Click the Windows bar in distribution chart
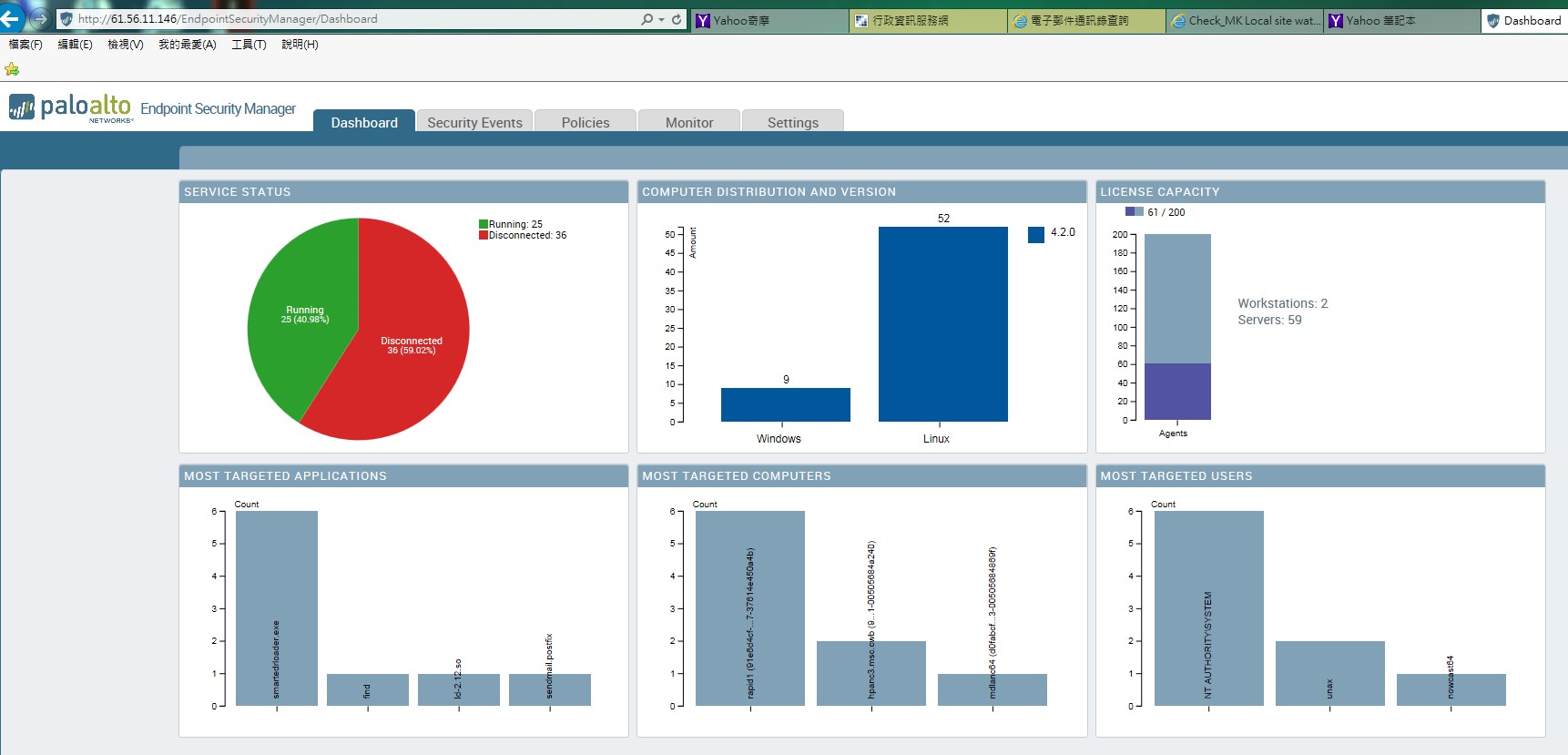Screen dimensions: 1568x755 785,404
